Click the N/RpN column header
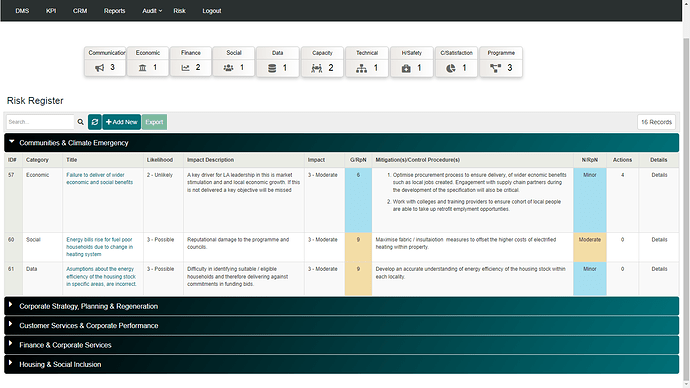690x388 pixels. pos(590,160)
